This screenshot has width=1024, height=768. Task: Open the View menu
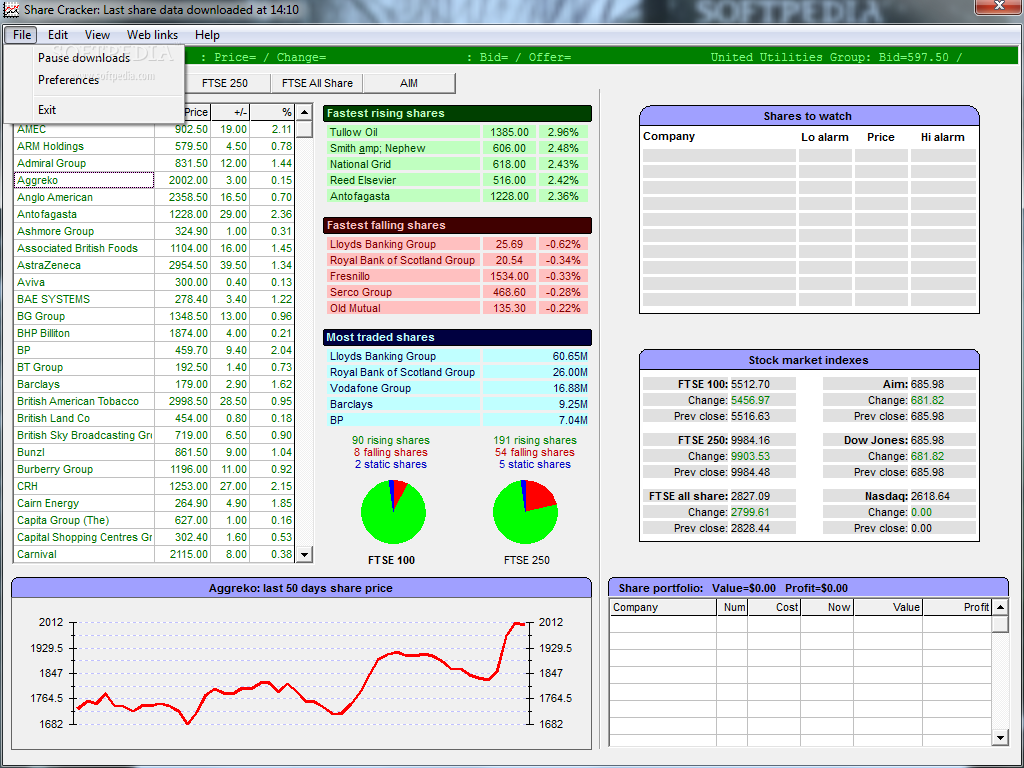[x=97, y=35]
